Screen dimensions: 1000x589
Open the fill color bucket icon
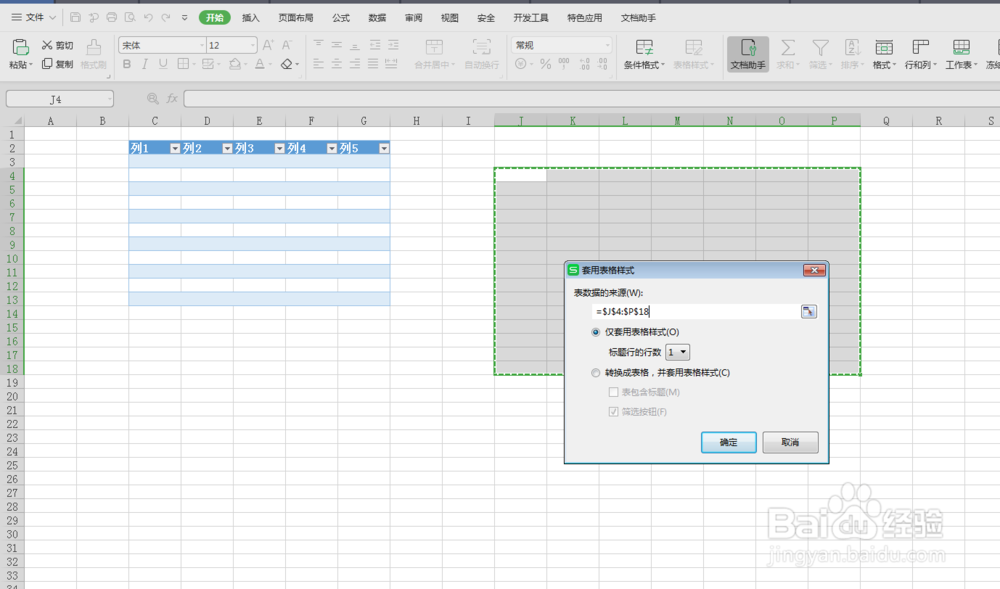click(235, 64)
